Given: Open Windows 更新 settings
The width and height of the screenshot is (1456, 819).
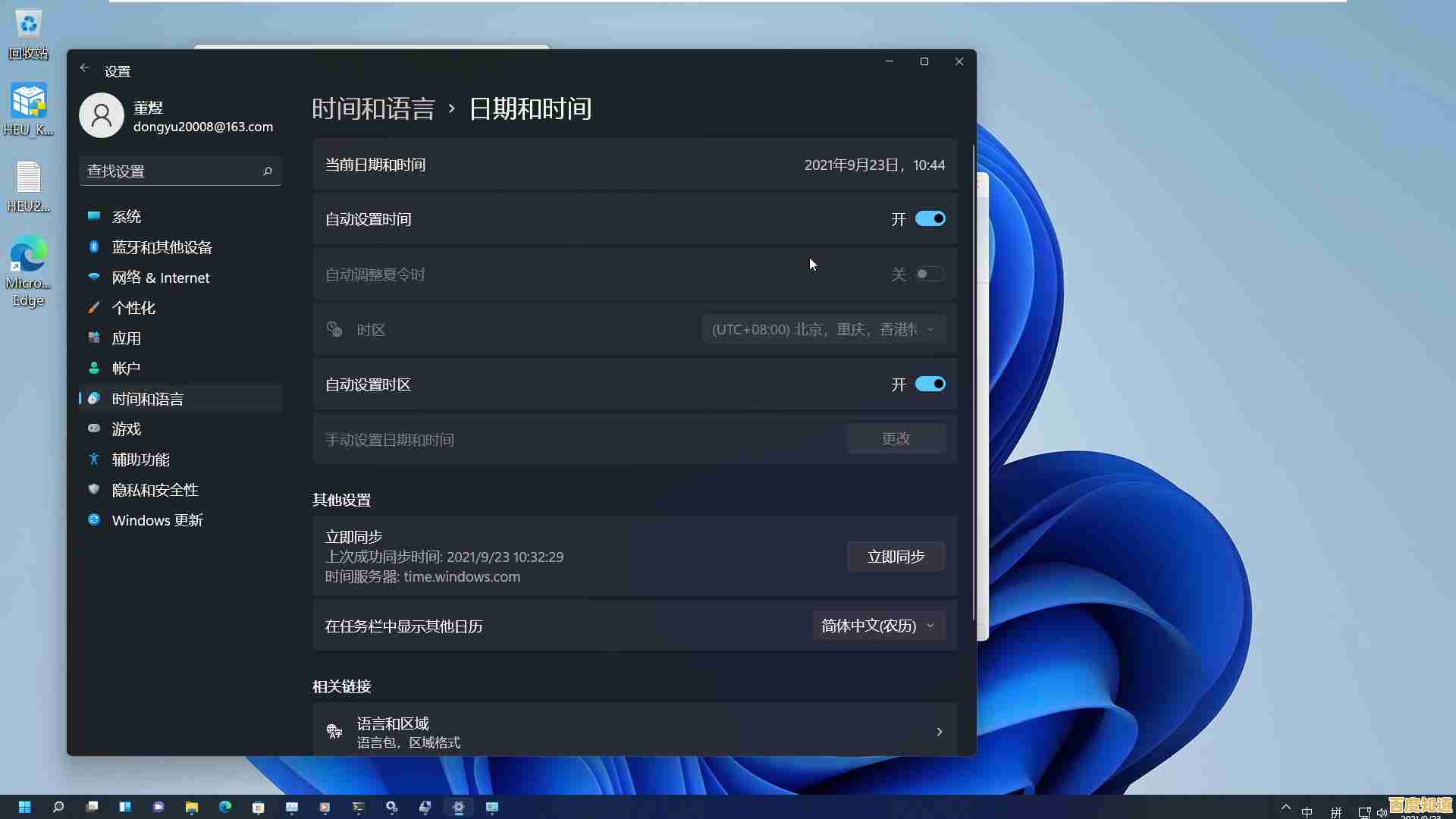Looking at the screenshot, I should pyautogui.click(x=157, y=520).
